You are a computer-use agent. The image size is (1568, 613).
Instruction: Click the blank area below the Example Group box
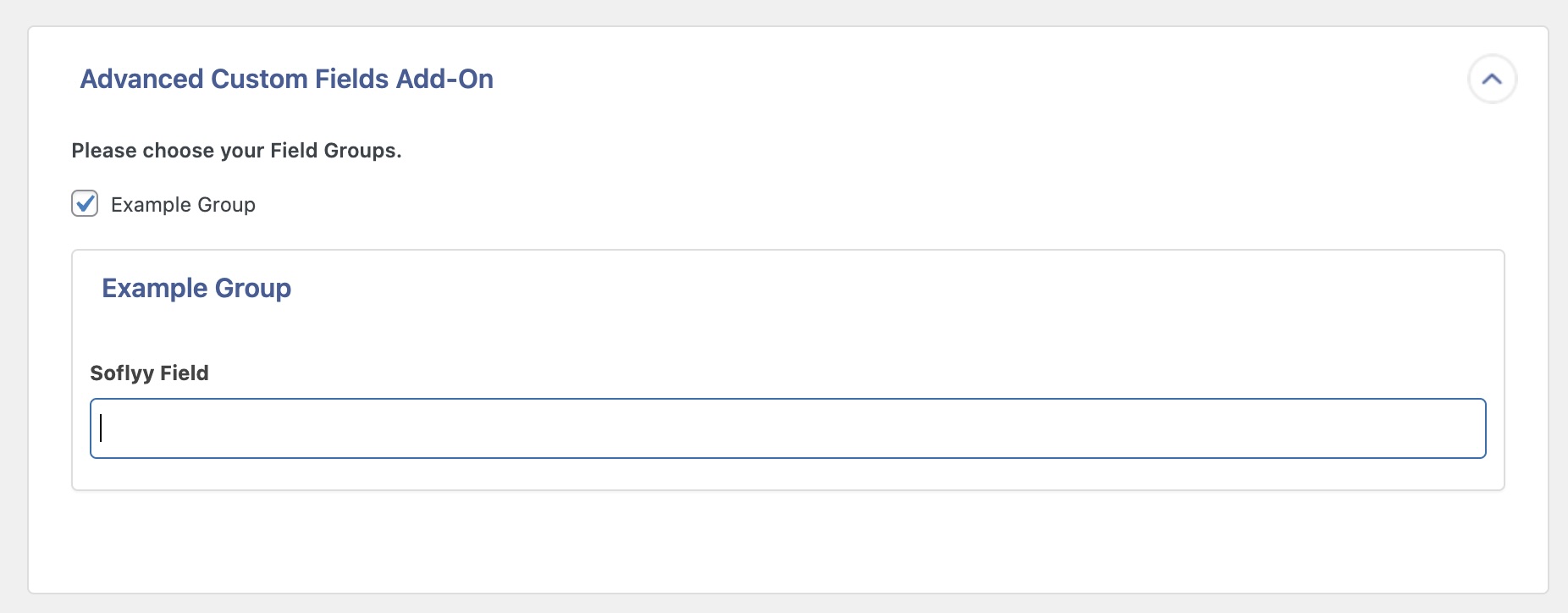click(787, 542)
